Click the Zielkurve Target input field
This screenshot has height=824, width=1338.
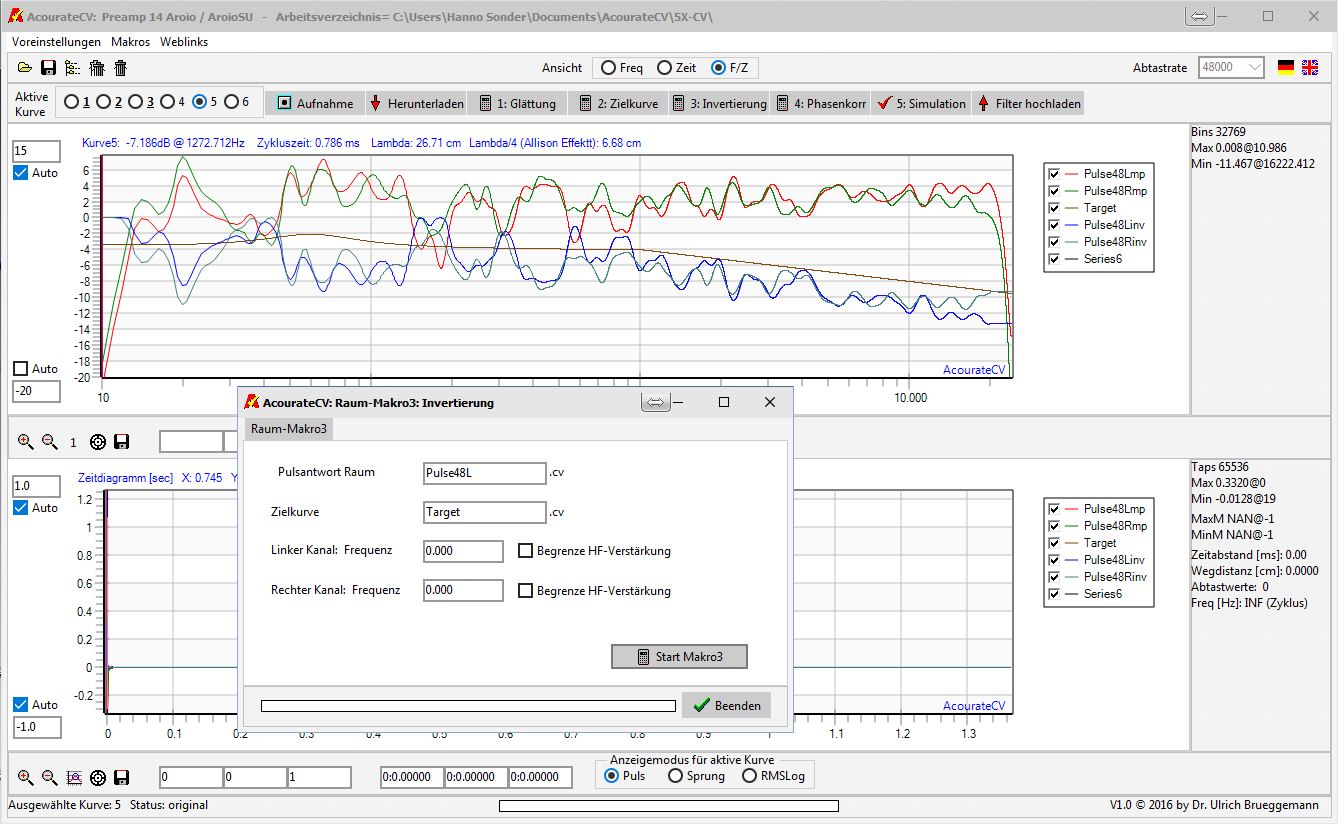[x=485, y=512]
